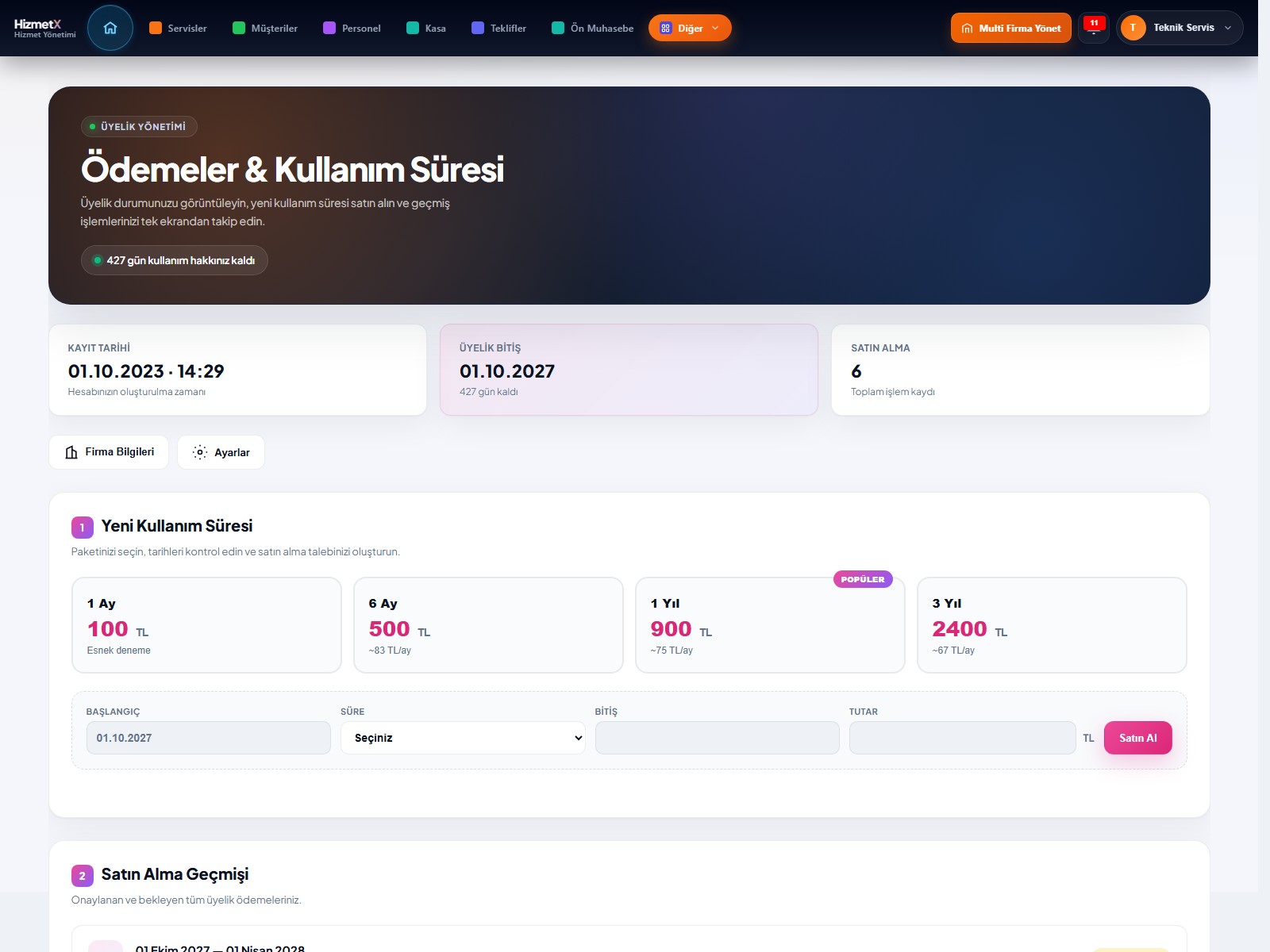This screenshot has height=952, width=1270.
Task: Click the ~75 TL/ay text
Action: (x=672, y=651)
